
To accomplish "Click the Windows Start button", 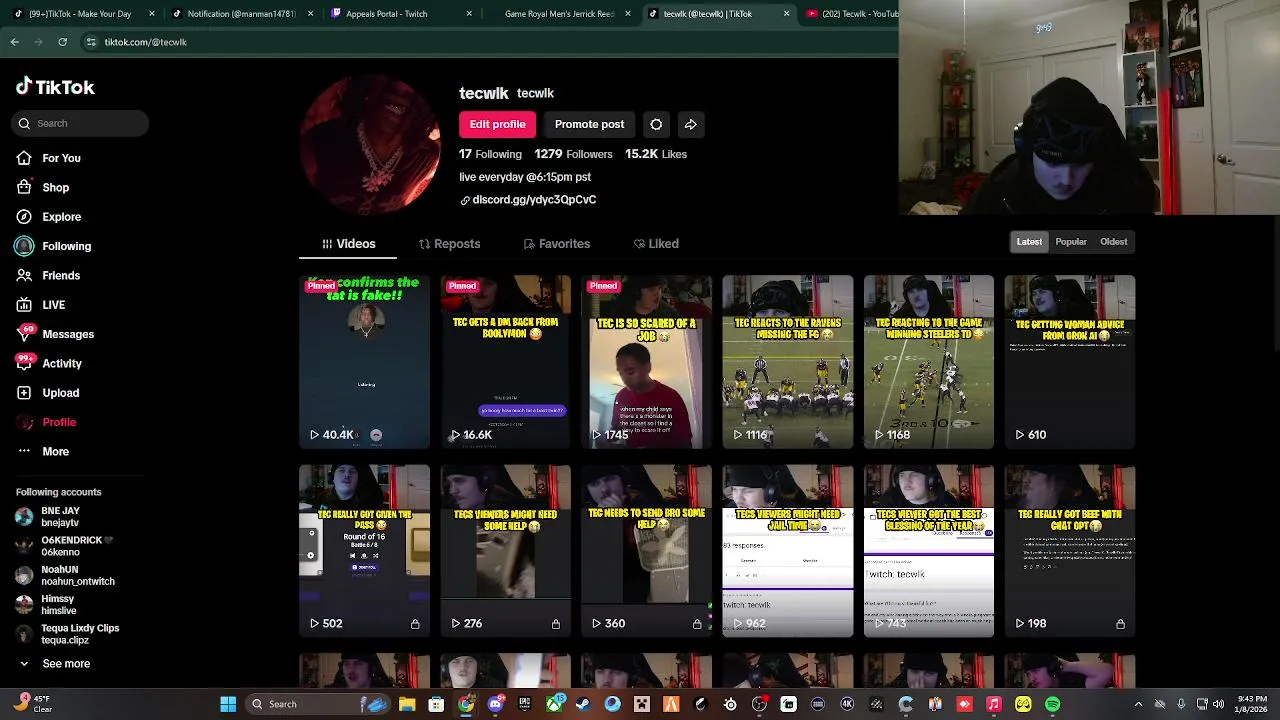I will pyautogui.click(x=228, y=704).
